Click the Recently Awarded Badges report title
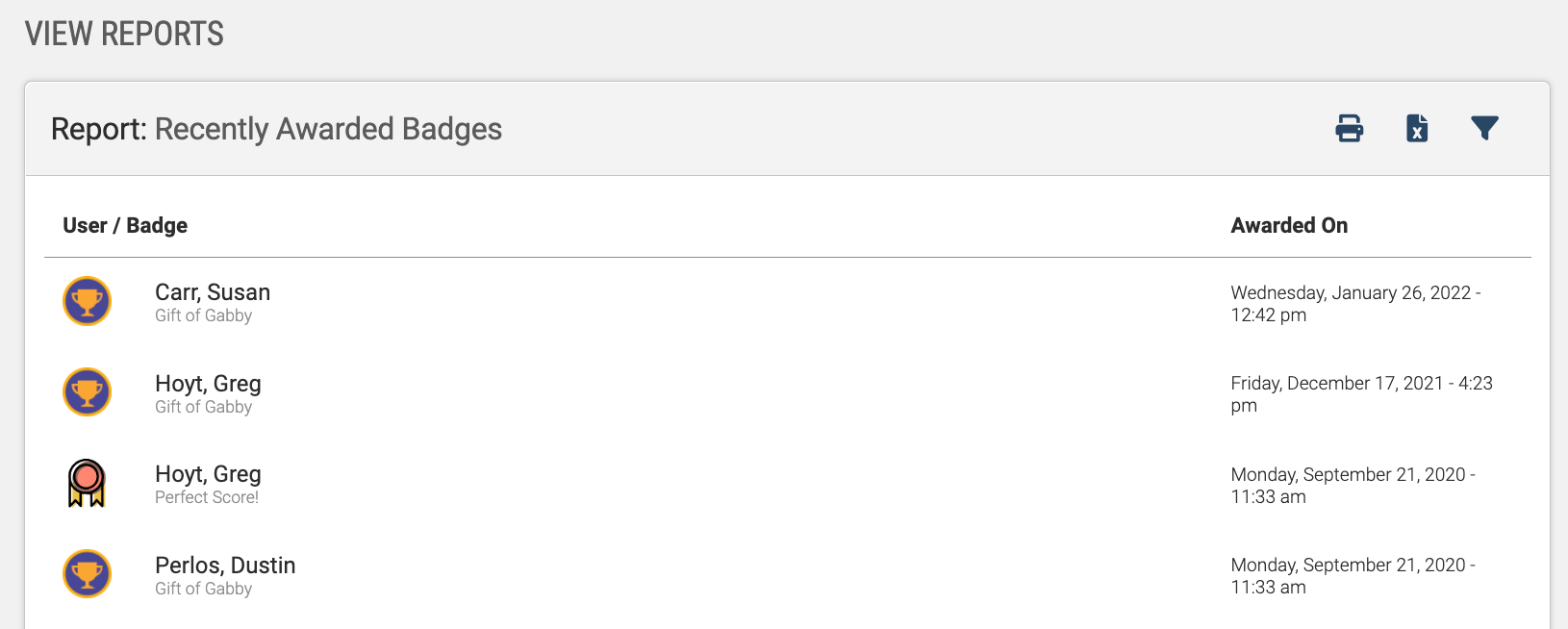 [328, 129]
